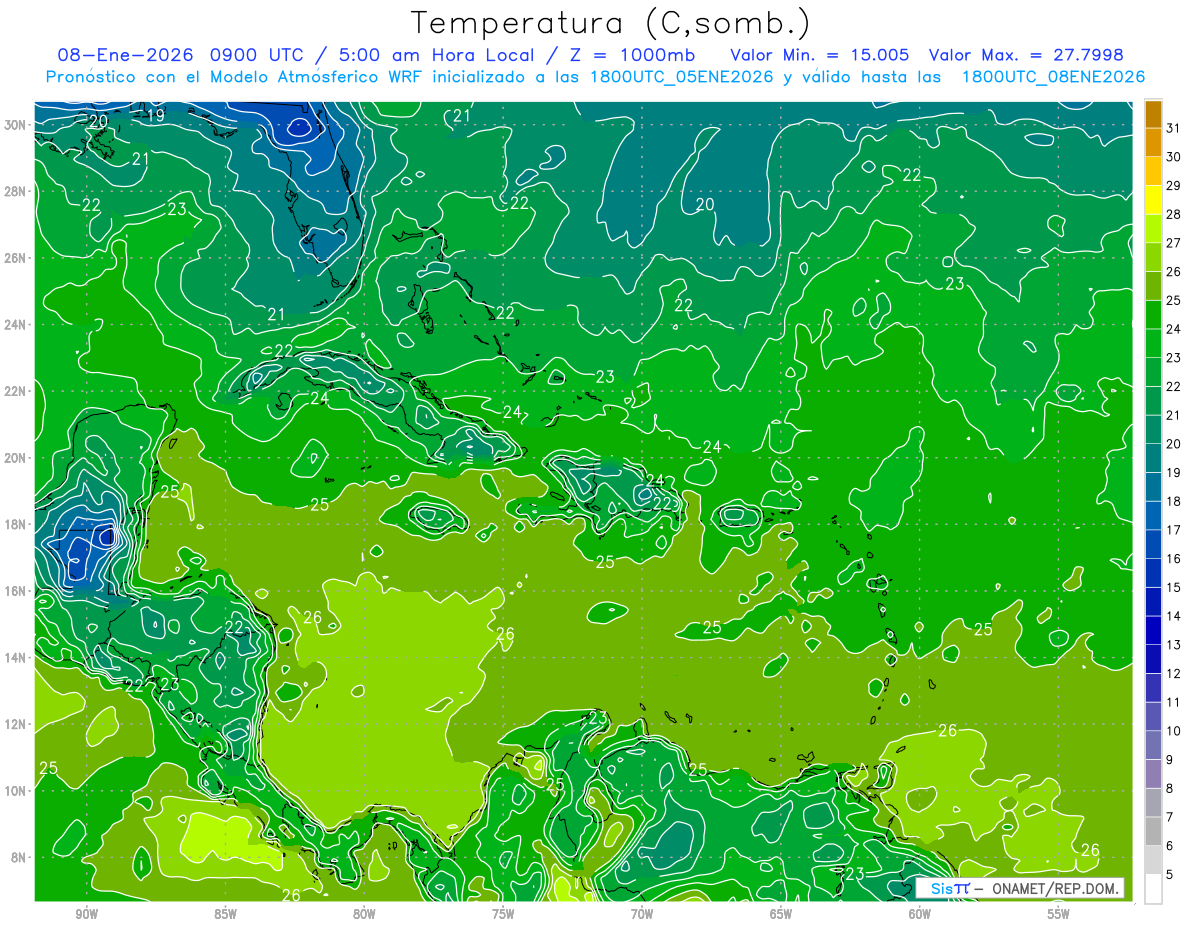Click the color scale value "27"
The height and width of the screenshot is (927, 1200).
tap(1174, 243)
